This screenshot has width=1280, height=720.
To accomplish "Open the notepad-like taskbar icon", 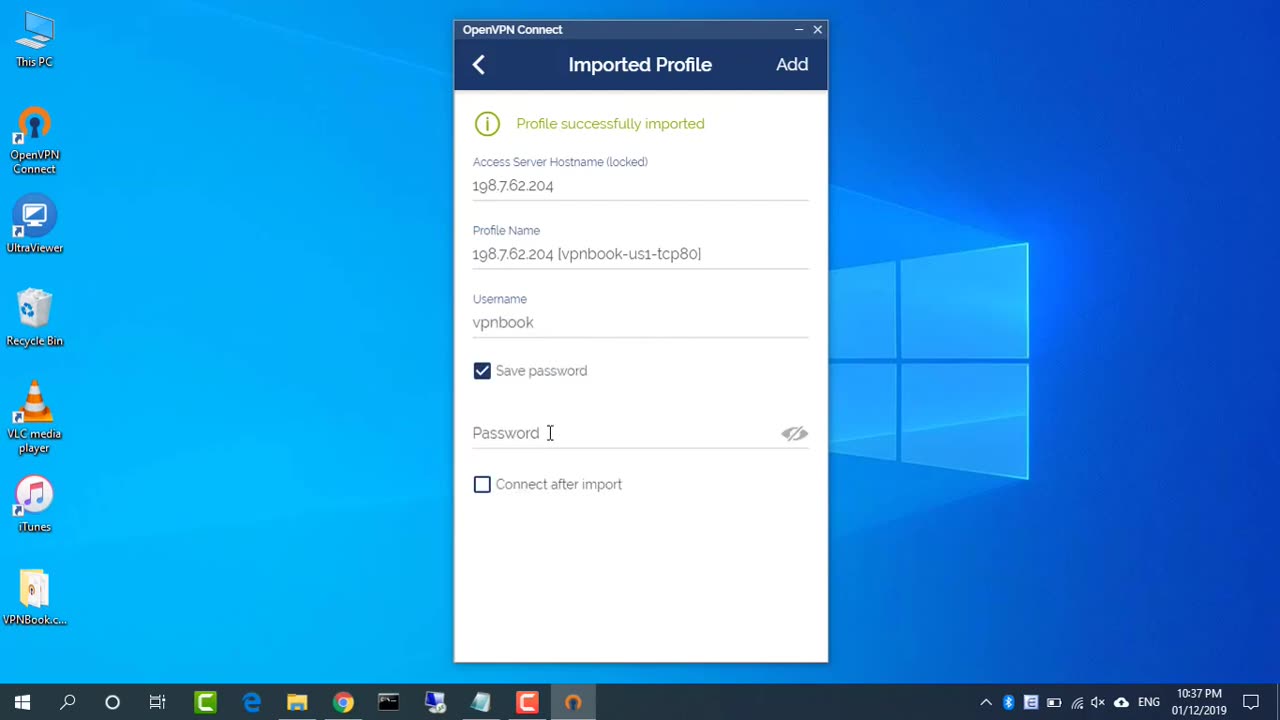I will coord(481,702).
